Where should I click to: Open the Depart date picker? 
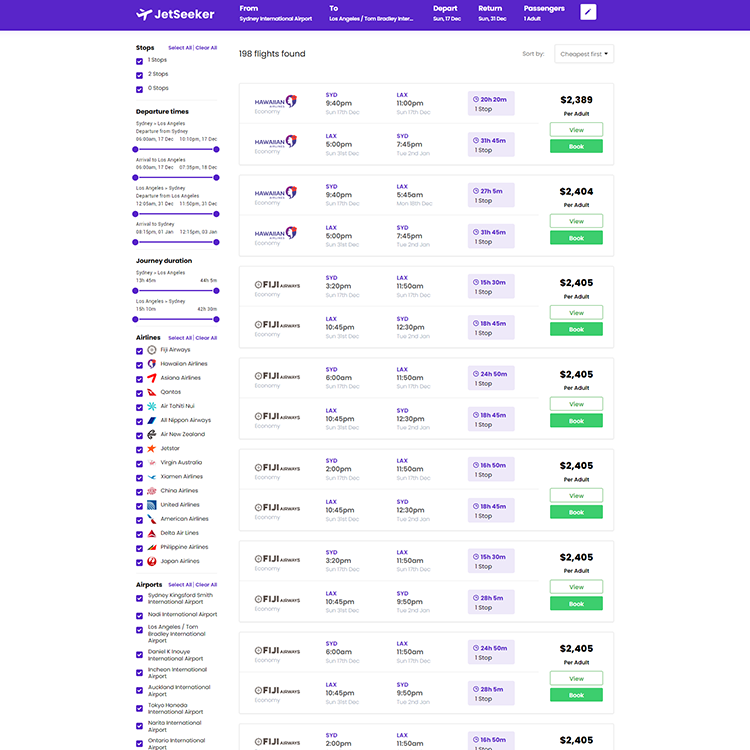tap(446, 13)
